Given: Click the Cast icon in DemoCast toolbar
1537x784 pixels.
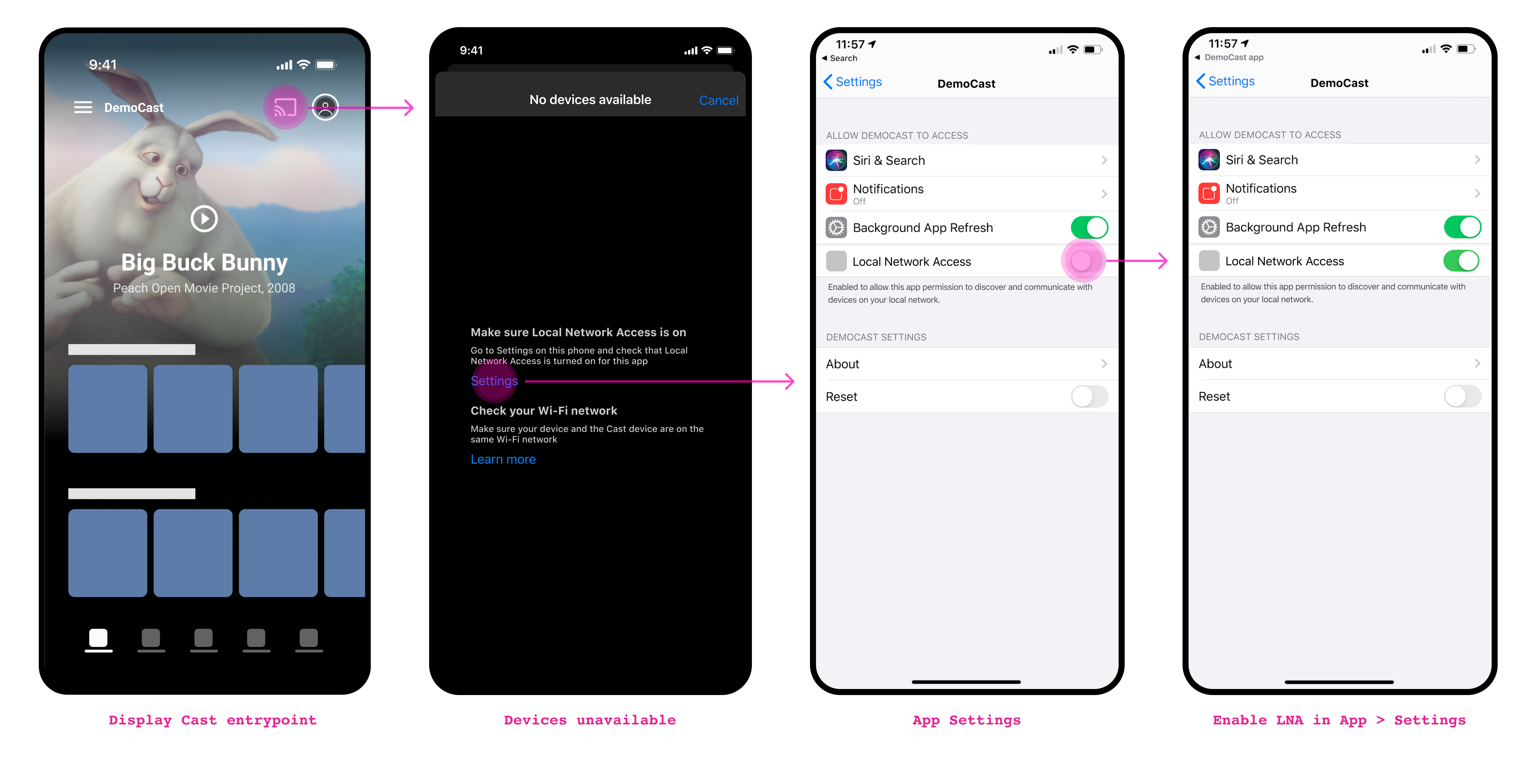Looking at the screenshot, I should (x=285, y=107).
